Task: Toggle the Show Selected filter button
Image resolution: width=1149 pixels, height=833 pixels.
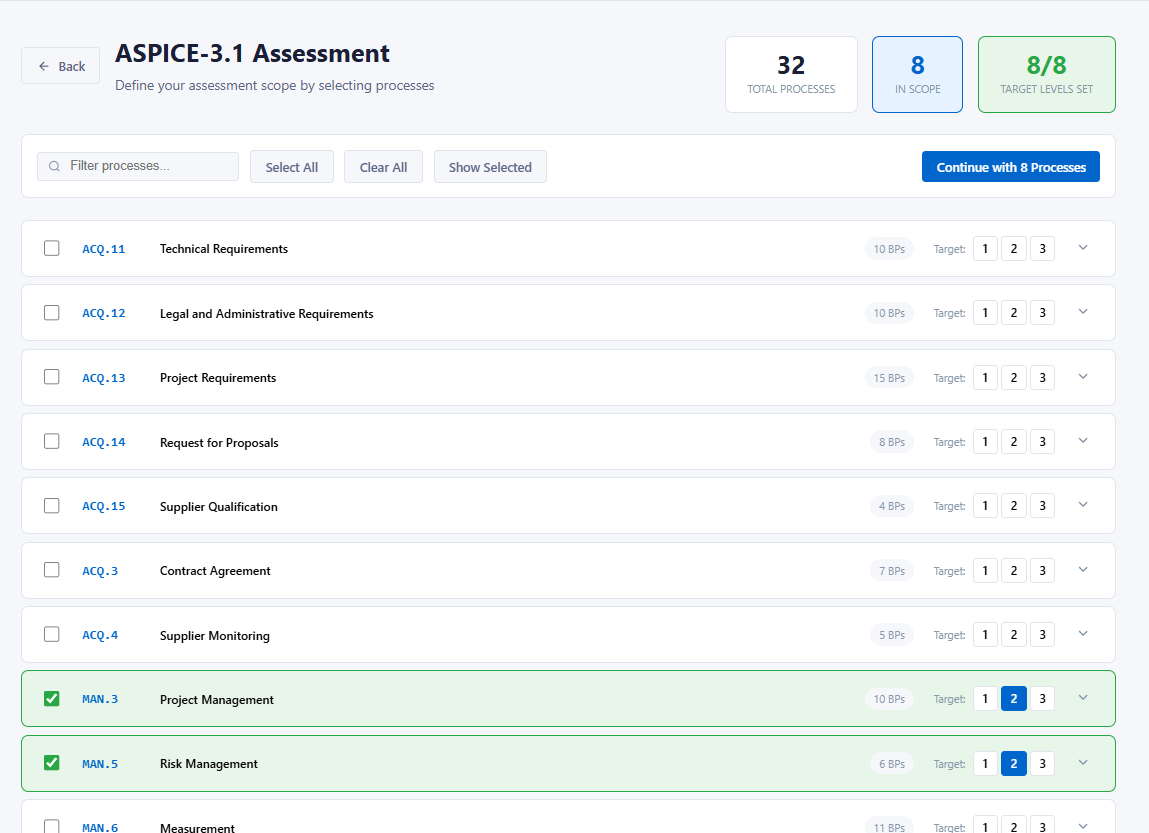Action: [490, 167]
